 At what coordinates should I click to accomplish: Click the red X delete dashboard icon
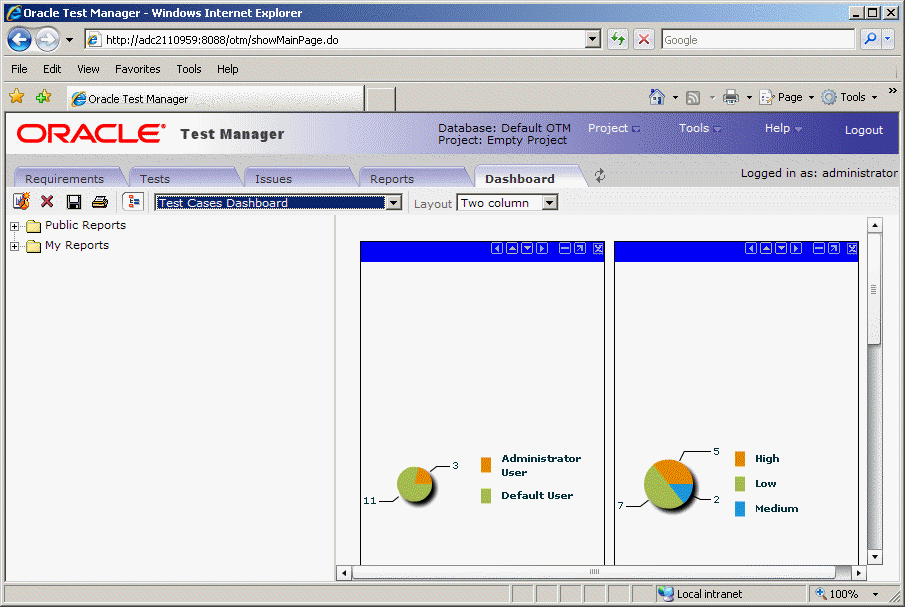(47, 201)
